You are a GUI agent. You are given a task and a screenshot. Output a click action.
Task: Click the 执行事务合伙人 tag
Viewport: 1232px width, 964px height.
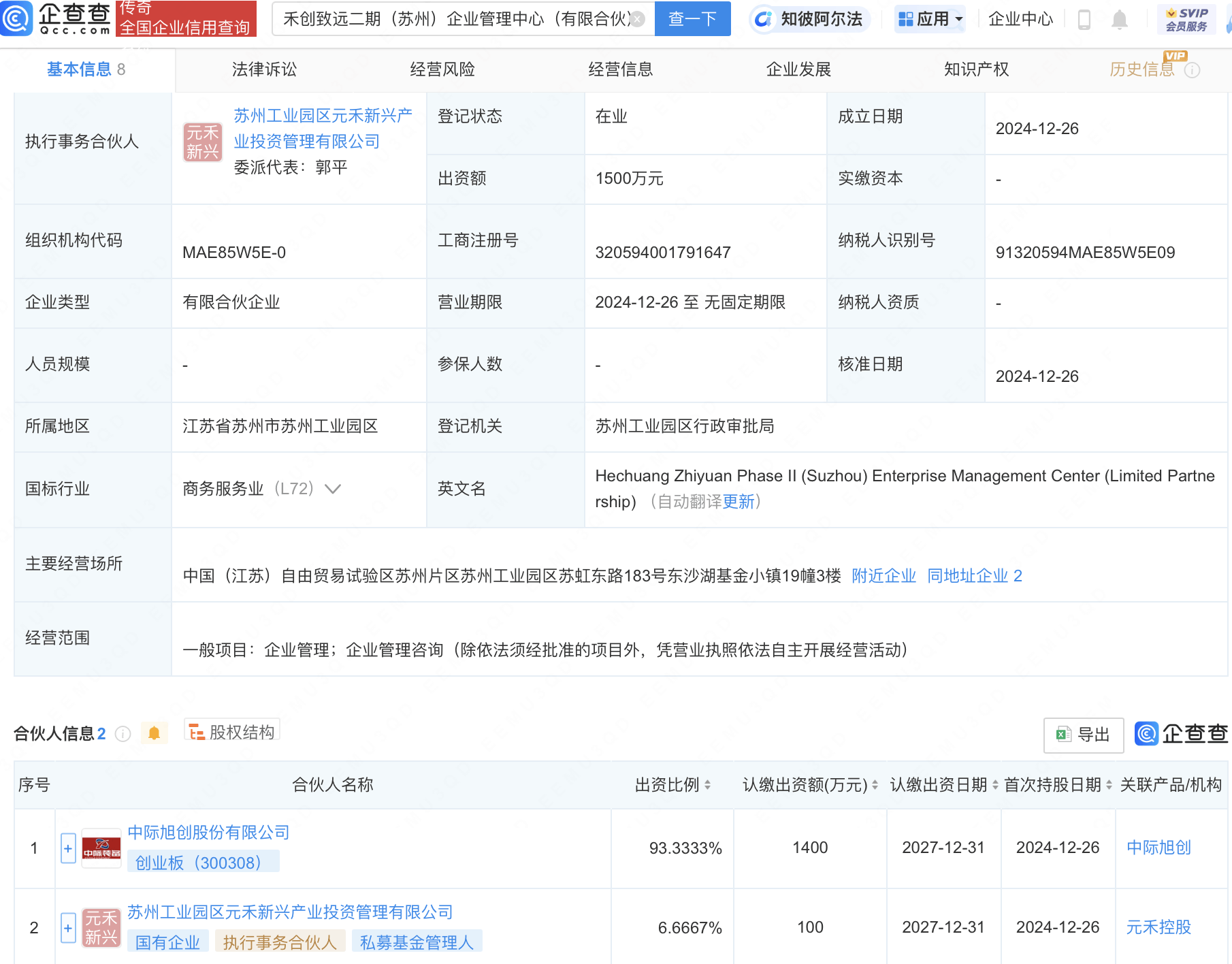coord(280,942)
